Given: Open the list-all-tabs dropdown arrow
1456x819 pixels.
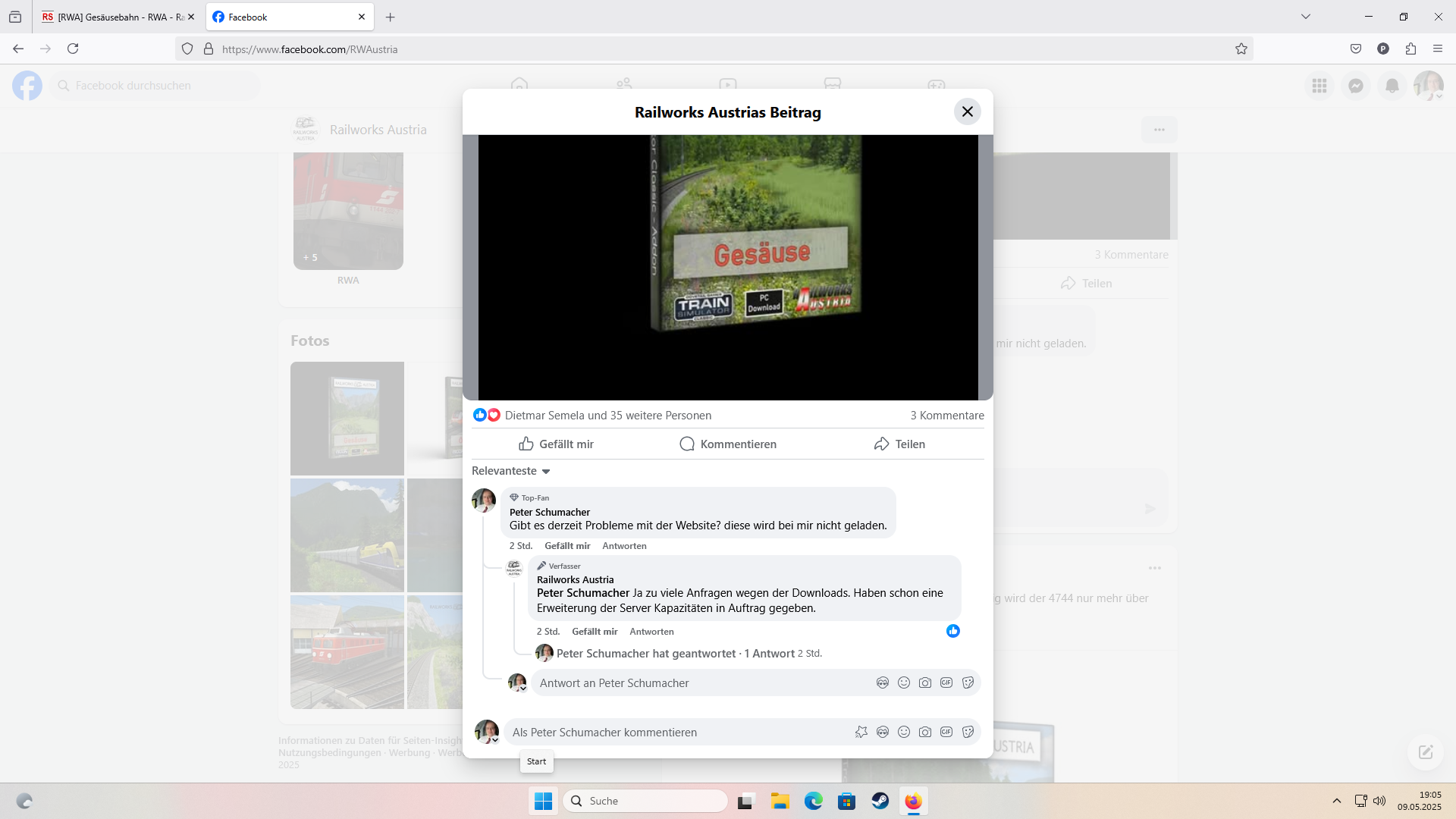Looking at the screenshot, I should [x=1306, y=17].
